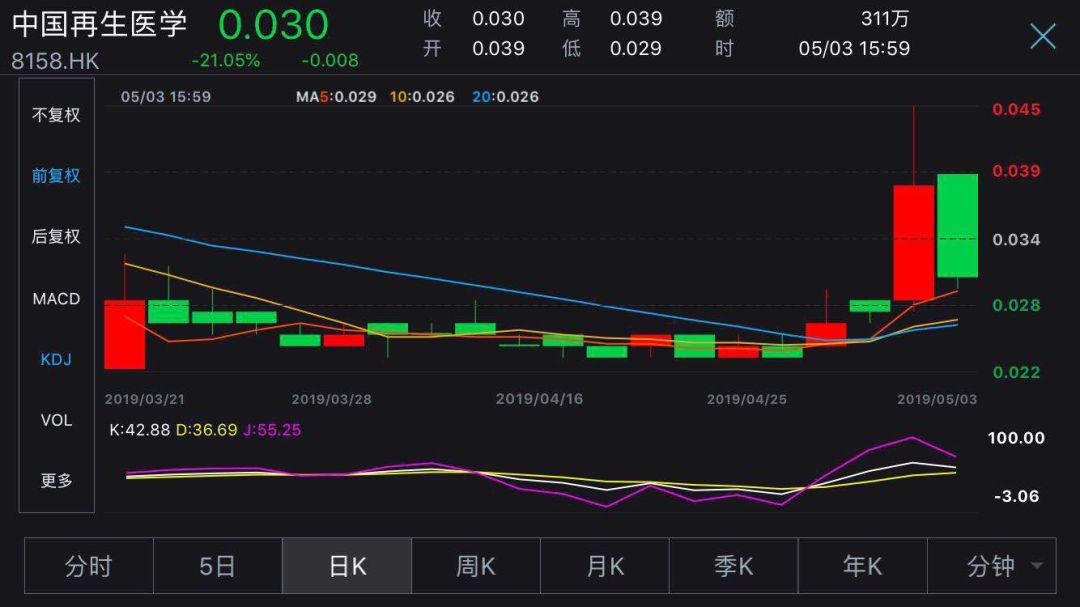Tap K:42.88 indicator value

point(140,430)
